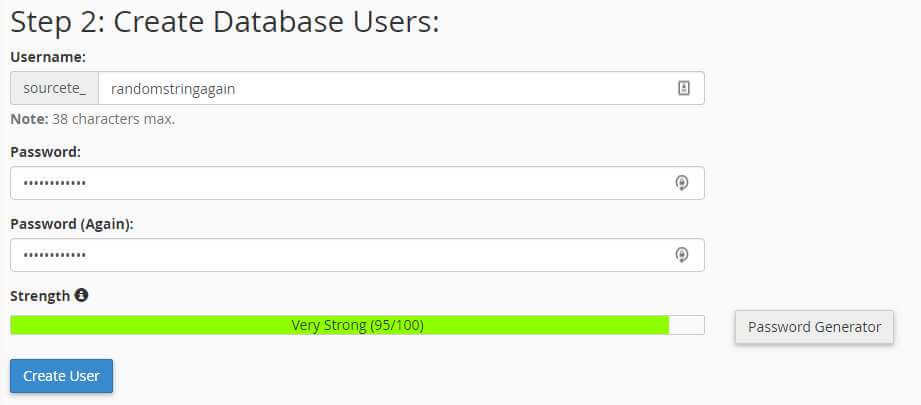Click the 38 characters max. hint text
The image size is (921, 405).
[x=113, y=119]
